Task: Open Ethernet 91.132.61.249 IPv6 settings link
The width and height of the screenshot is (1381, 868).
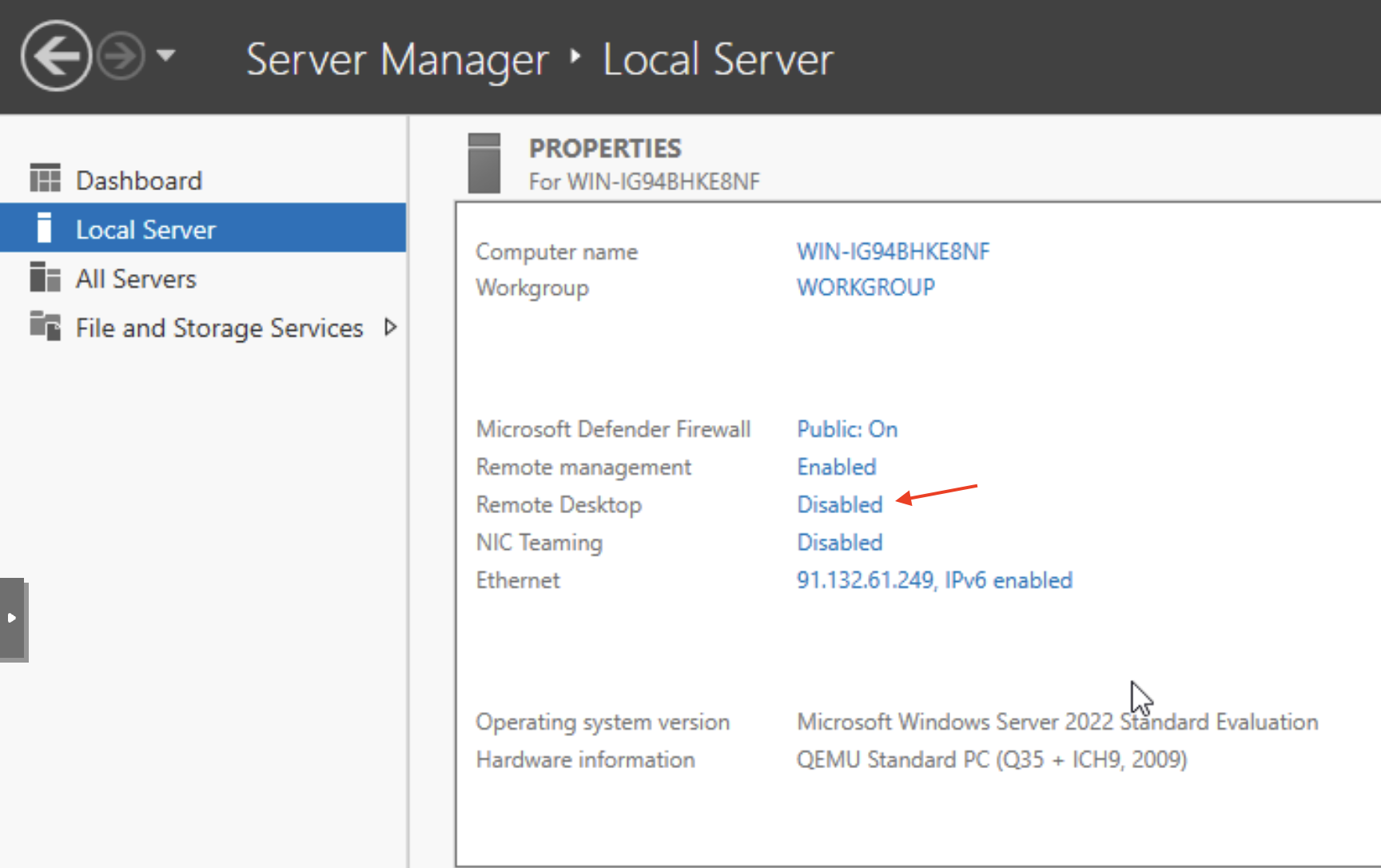Action: click(x=934, y=580)
